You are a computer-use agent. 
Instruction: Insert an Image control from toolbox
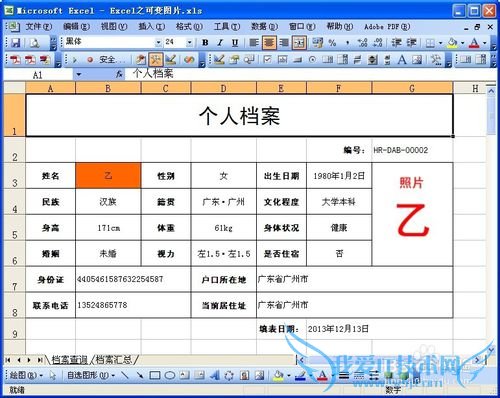[x=417, y=60]
